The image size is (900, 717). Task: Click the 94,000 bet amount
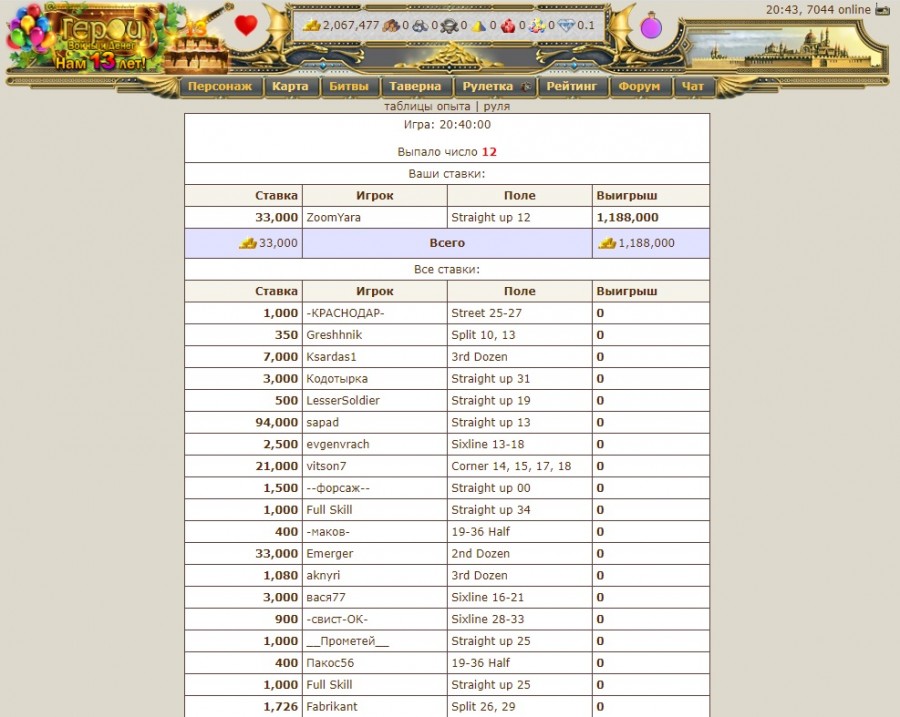click(277, 423)
